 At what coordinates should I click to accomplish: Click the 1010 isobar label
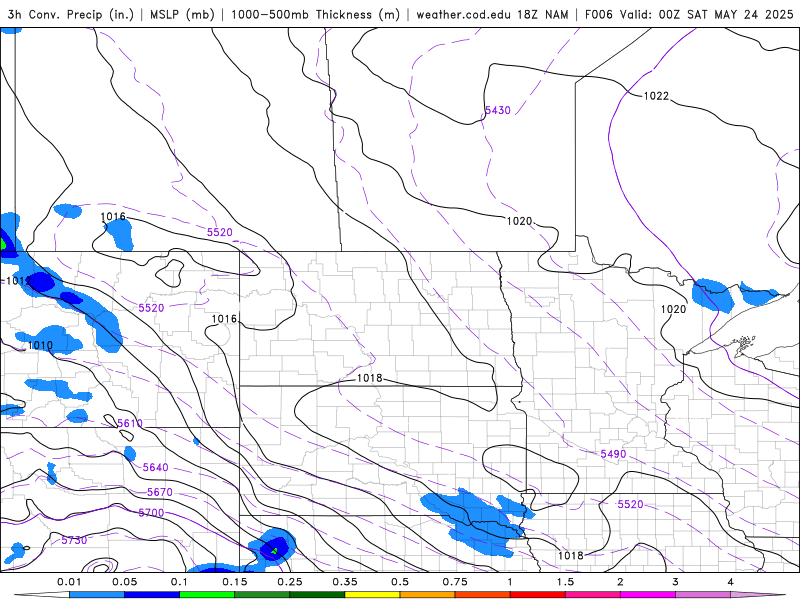pos(40,345)
